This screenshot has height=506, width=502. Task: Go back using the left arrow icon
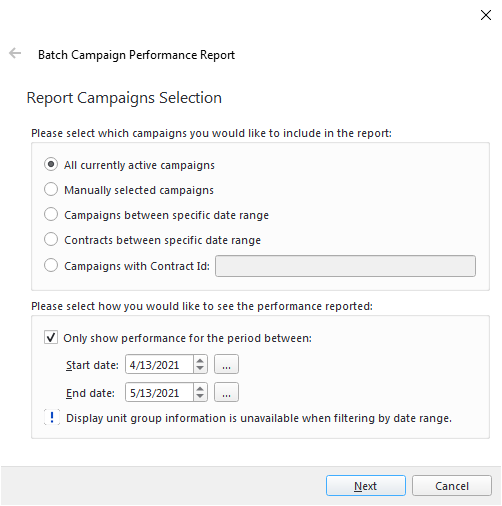(15, 53)
